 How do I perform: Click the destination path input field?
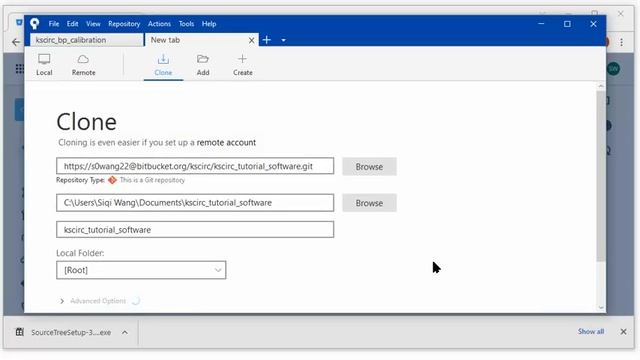[195, 202]
